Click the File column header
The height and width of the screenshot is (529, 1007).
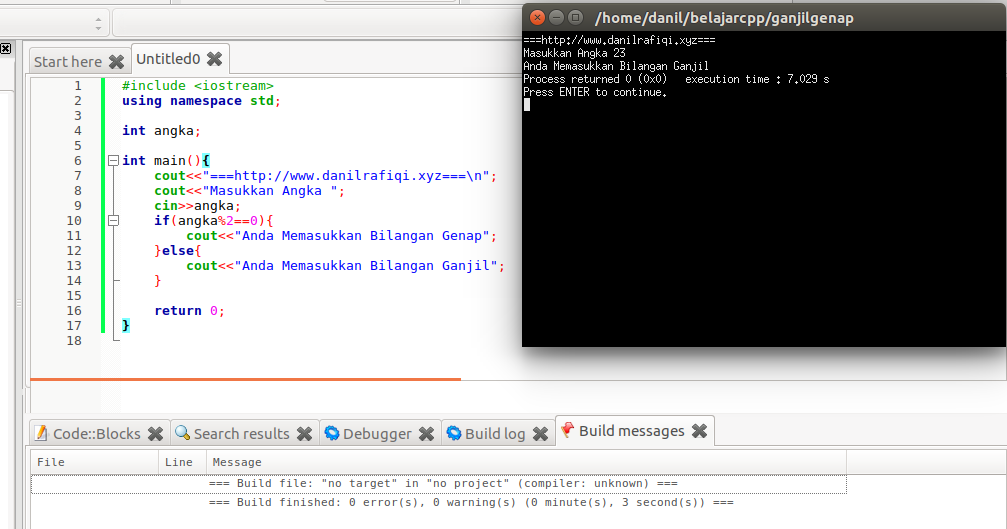pos(94,462)
